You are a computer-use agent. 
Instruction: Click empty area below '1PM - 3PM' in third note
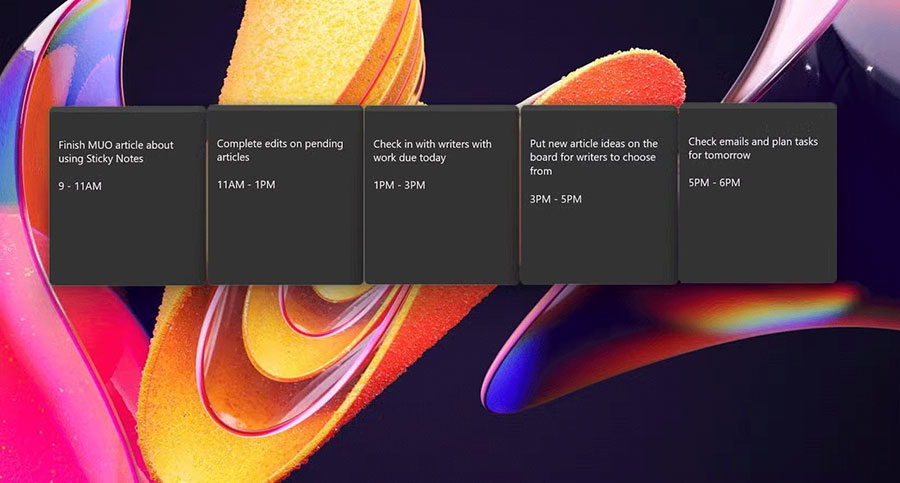pos(441,240)
